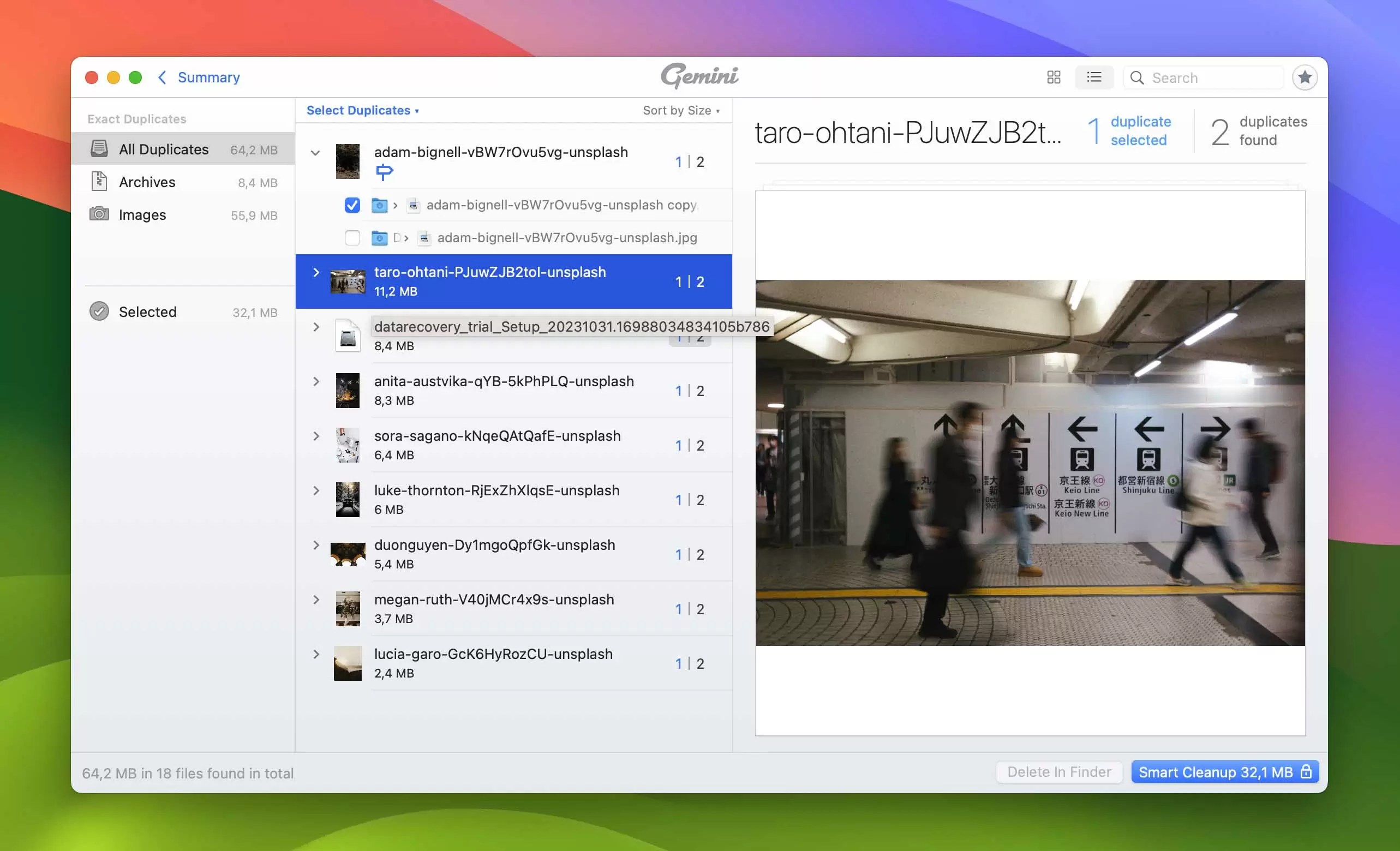
Task: Click the Smart Cleanup button
Action: pos(1216,772)
